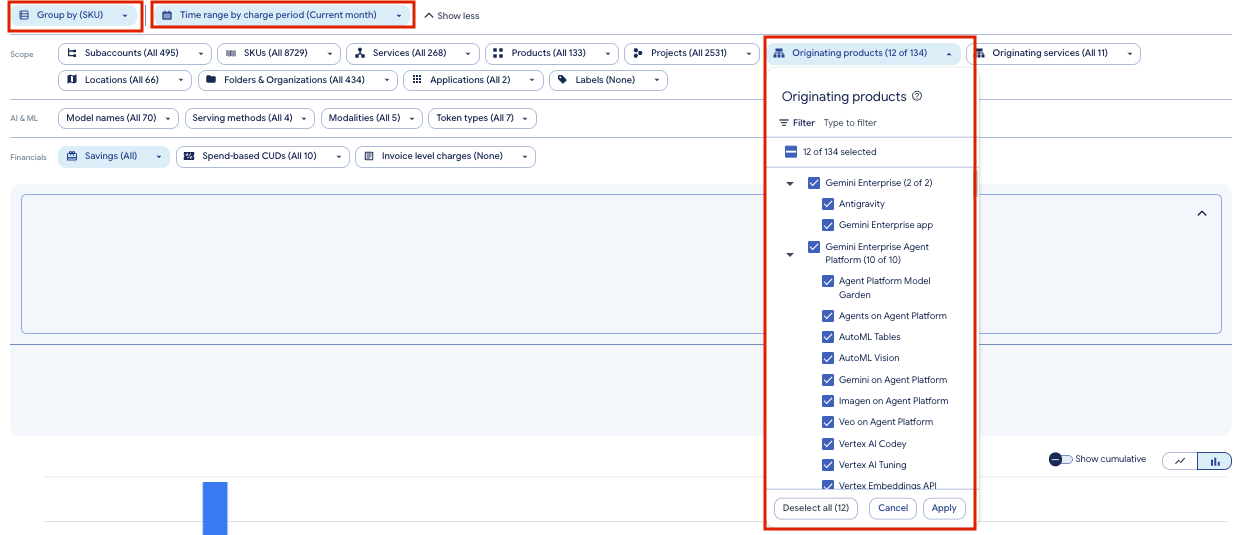Open Folders & Organizations (All 434) filter

[x=297, y=80]
